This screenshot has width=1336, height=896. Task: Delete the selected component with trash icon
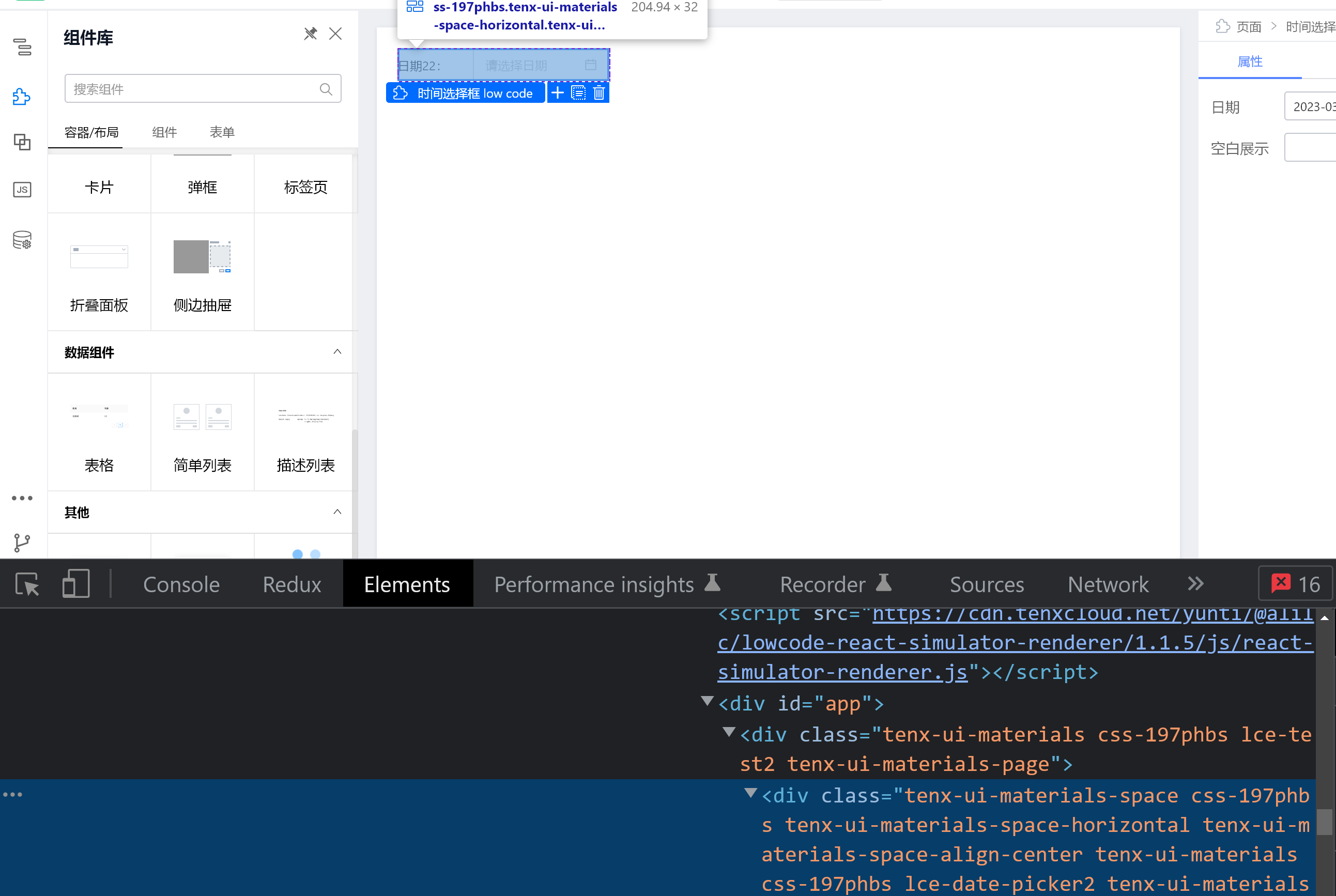coord(599,92)
